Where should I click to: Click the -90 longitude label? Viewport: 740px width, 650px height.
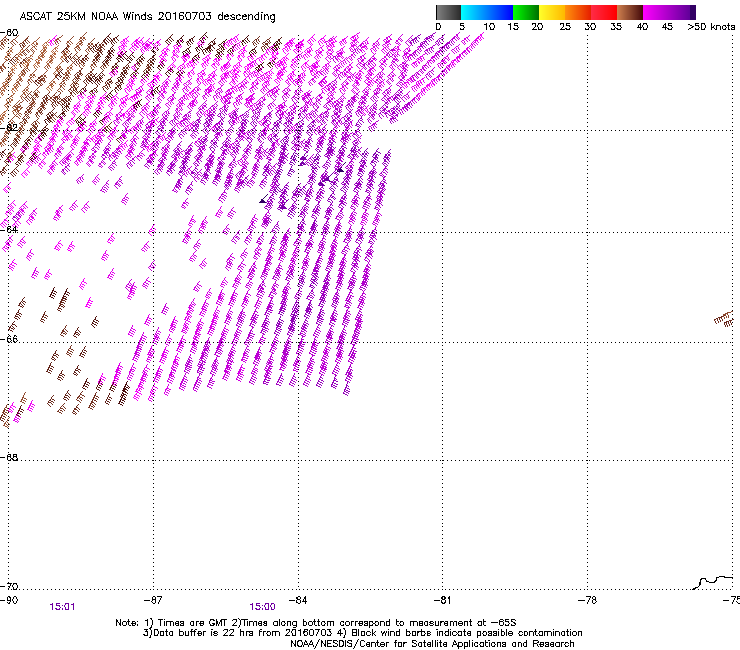(x=9, y=600)
